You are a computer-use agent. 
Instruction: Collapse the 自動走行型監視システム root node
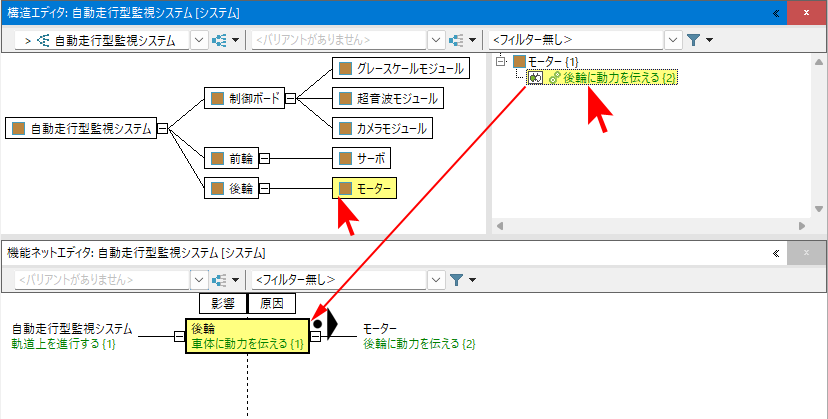[x=162, y=128]
